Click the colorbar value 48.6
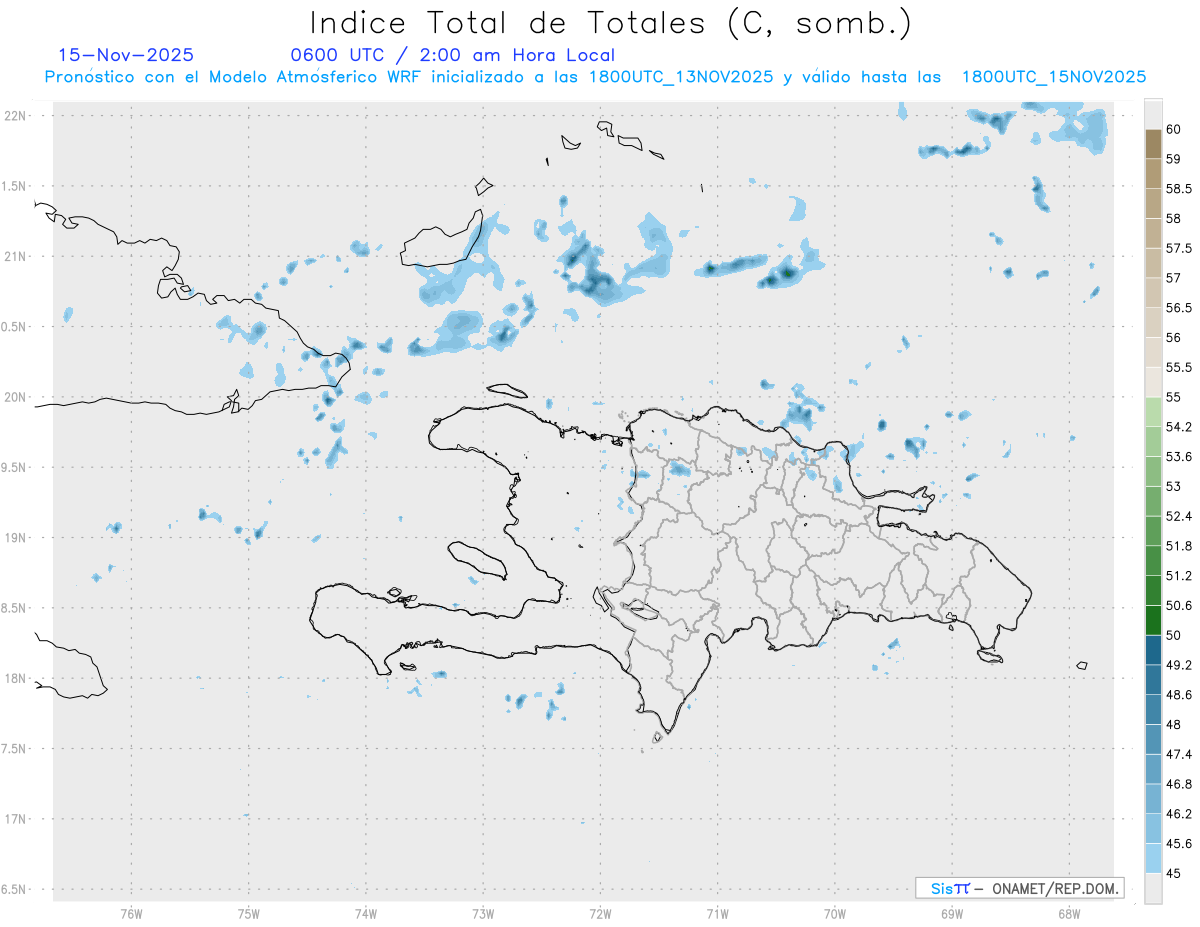This screenshot has height=927, width=1200. (x=1179, y=694)
